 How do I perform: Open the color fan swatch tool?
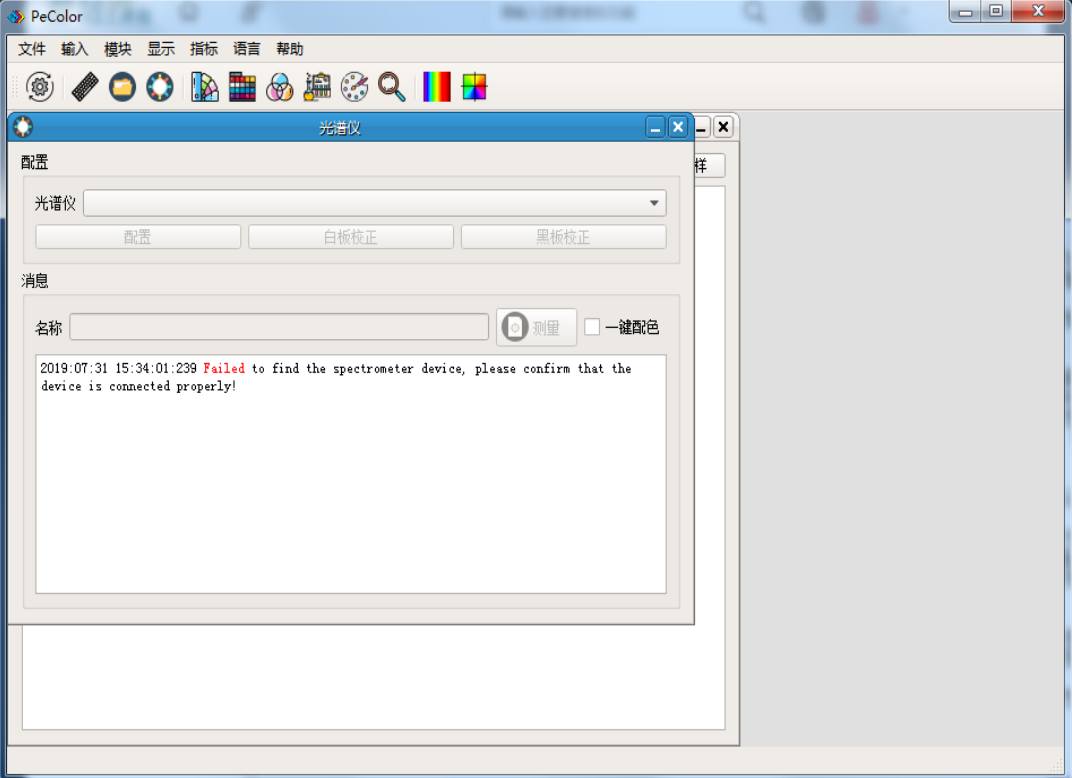204,87
